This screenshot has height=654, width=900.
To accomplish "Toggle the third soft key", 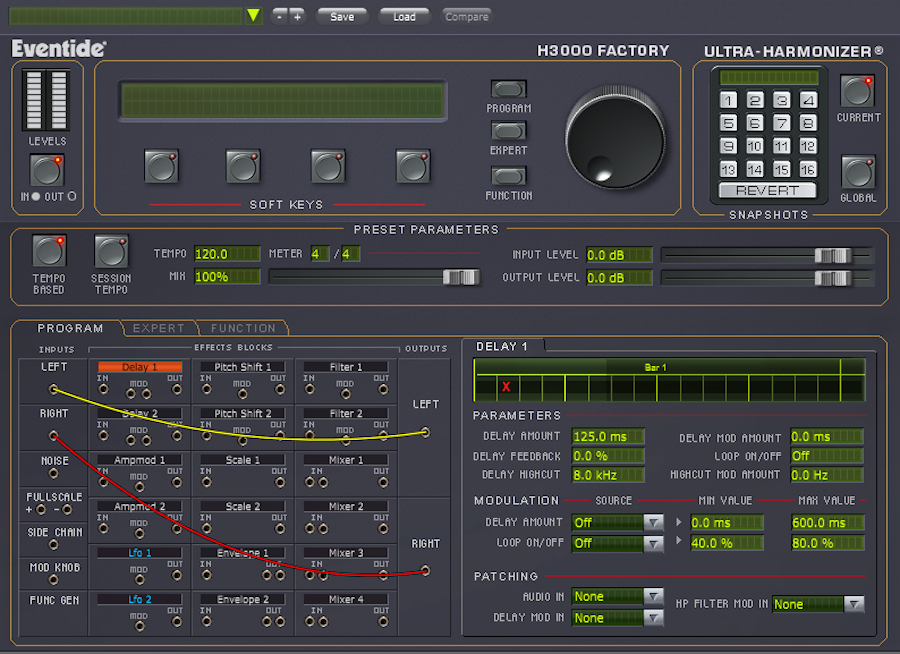I will [x=328, y=167].
